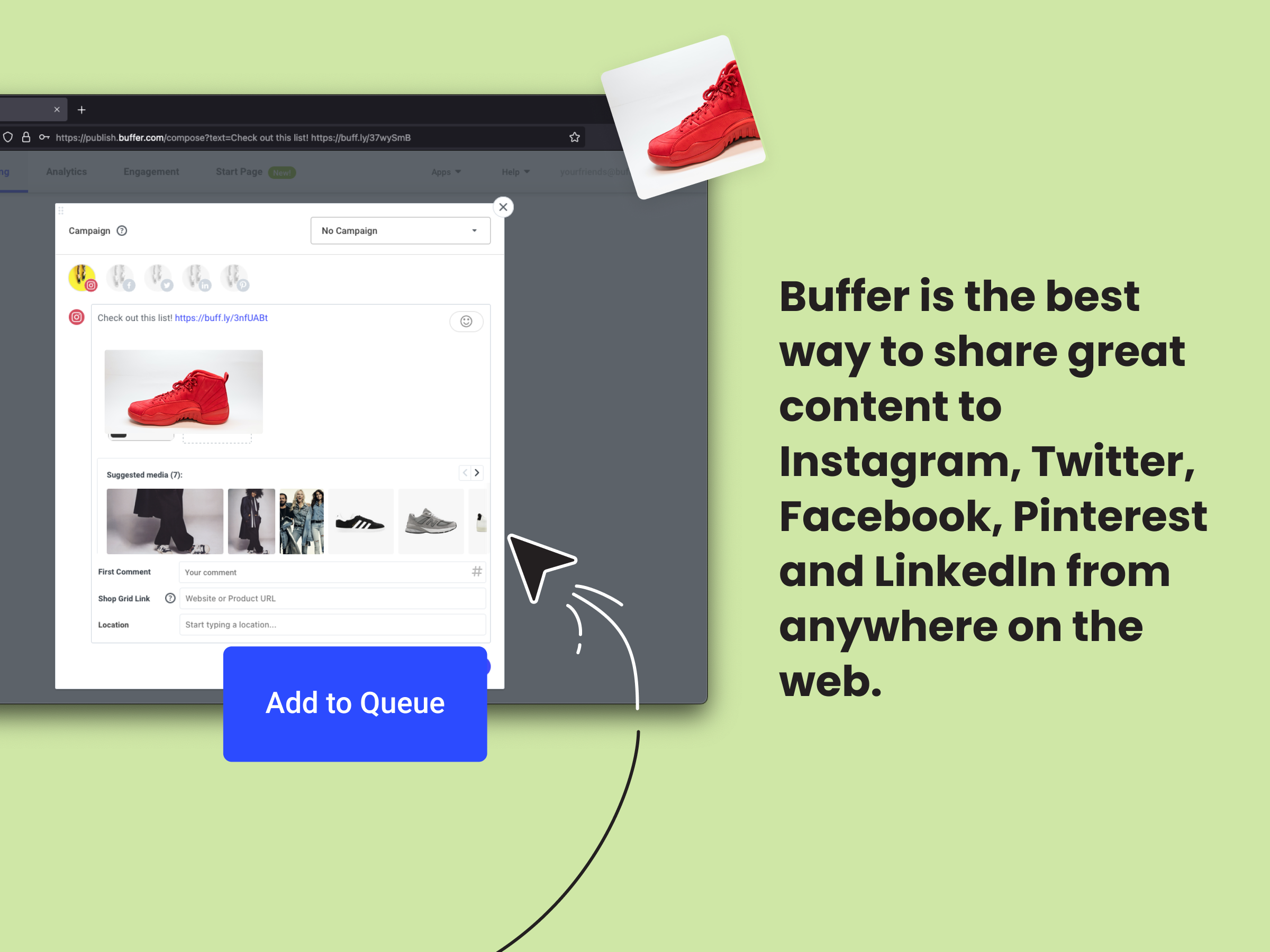
Task: Click the Analytics tab
Action: 67,171
